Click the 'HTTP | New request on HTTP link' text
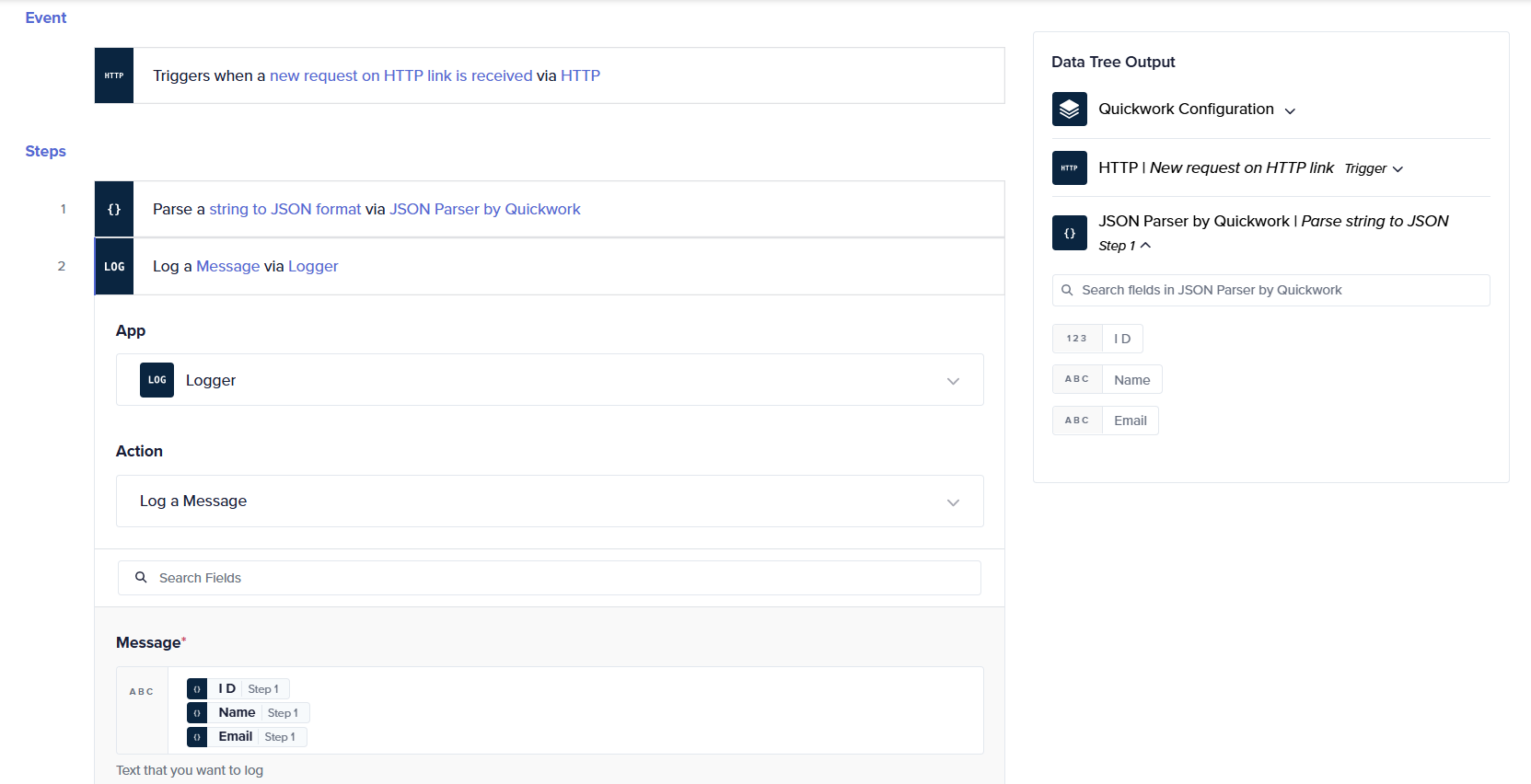 1215,167
